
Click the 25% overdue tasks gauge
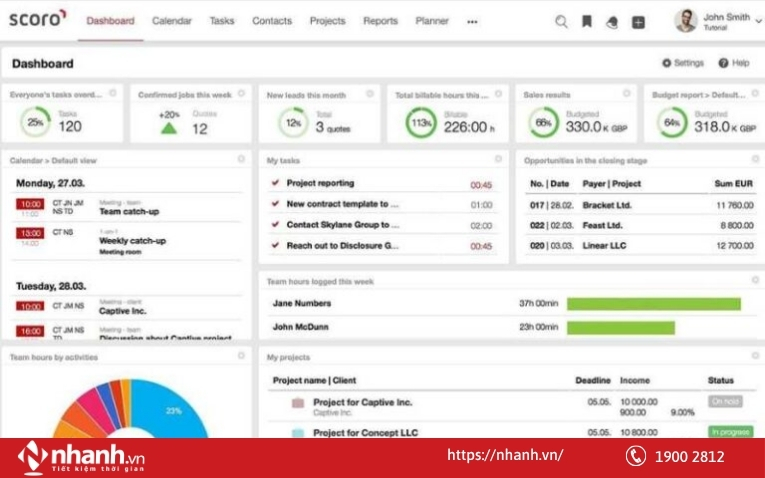click(36, 122)
